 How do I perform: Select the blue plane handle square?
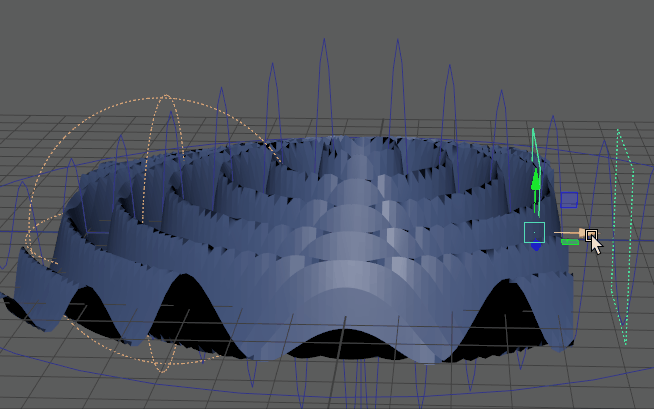569,200
